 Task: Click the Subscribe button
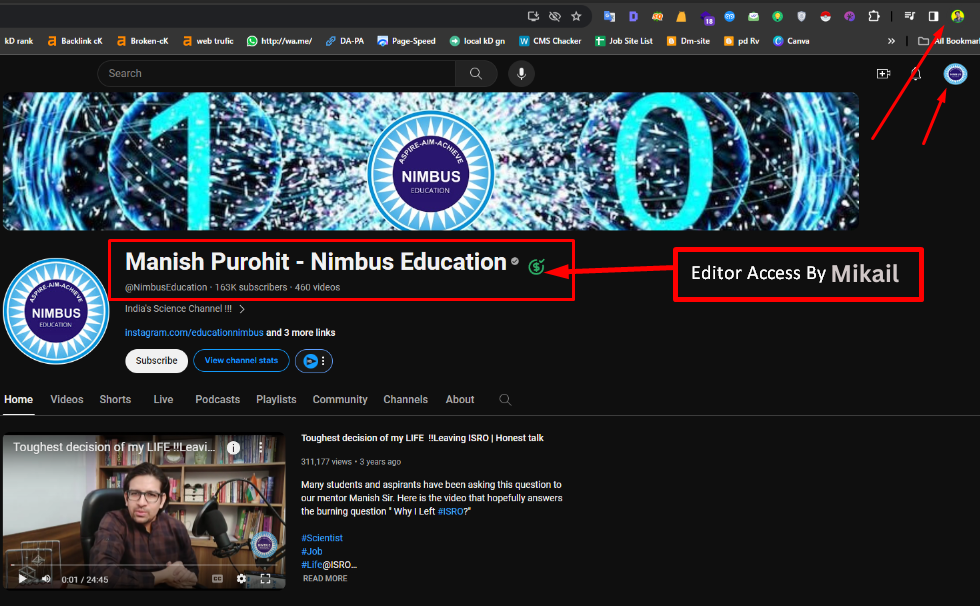[156, 360]
